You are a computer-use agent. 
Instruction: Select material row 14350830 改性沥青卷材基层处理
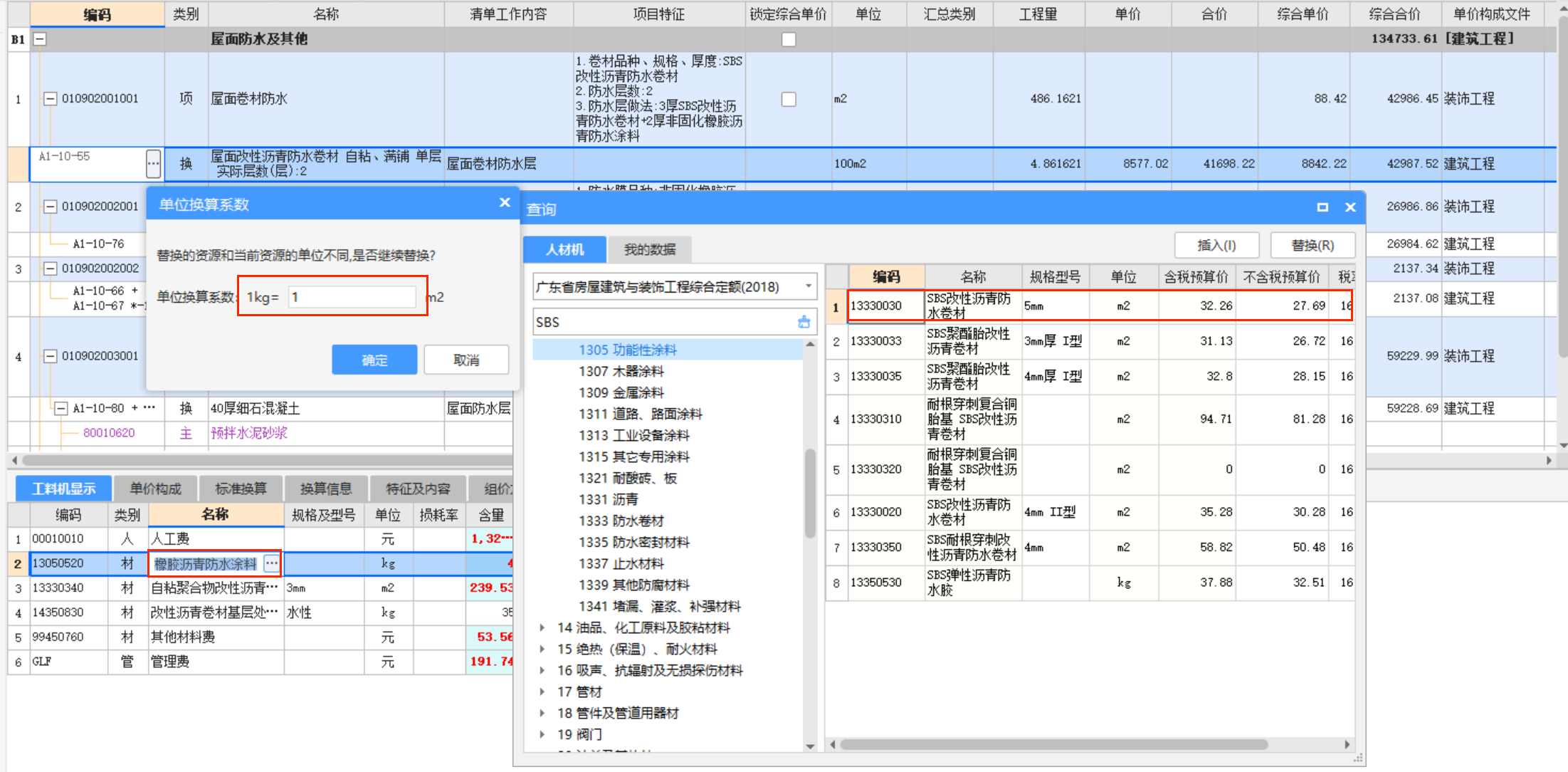[261, 612]
